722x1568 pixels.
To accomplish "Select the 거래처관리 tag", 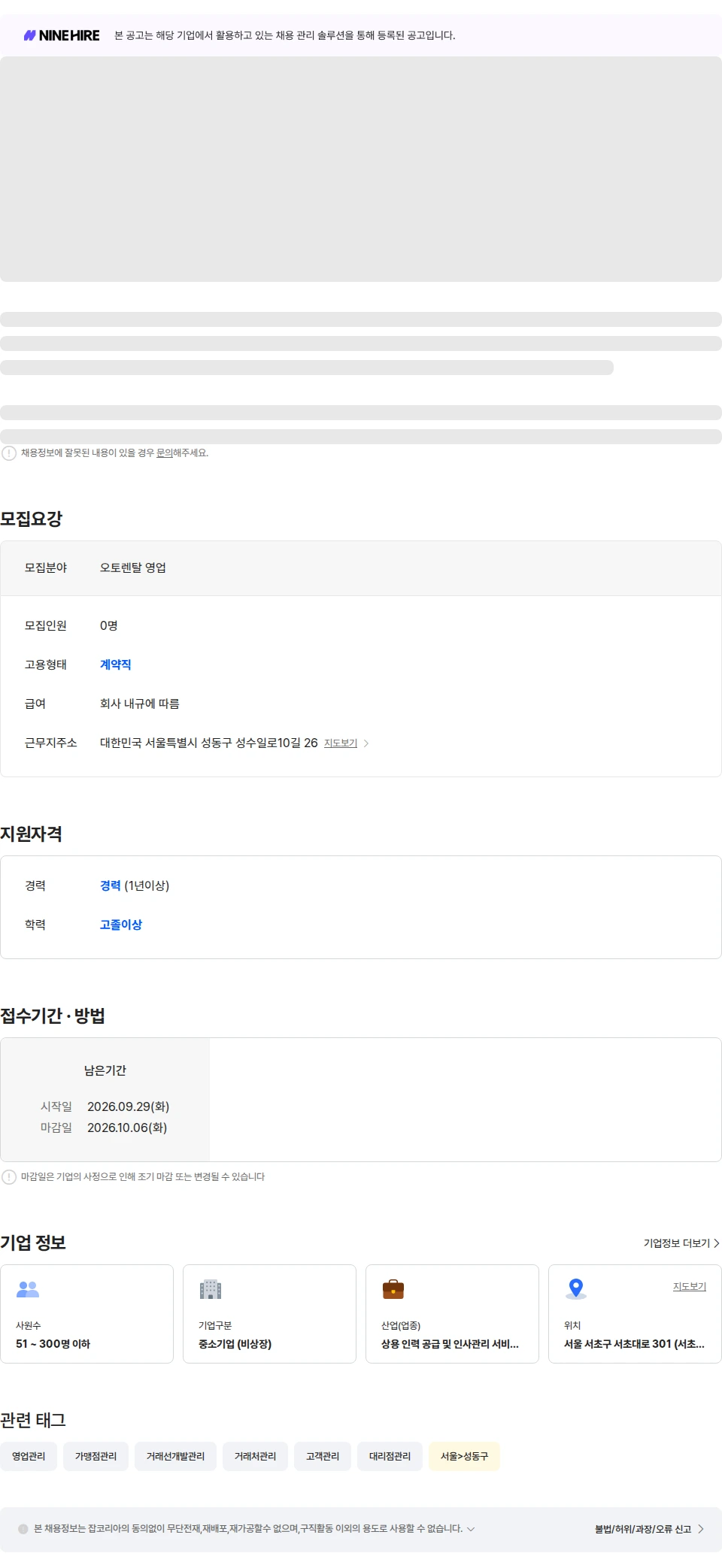I will click(x=255, y=1456).
